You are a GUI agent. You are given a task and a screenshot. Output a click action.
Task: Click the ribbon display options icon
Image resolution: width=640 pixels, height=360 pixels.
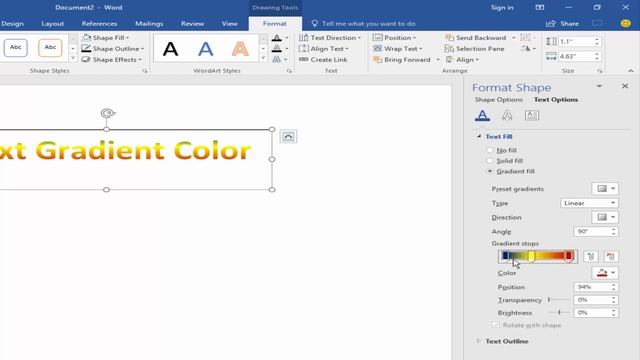[540, 7]
